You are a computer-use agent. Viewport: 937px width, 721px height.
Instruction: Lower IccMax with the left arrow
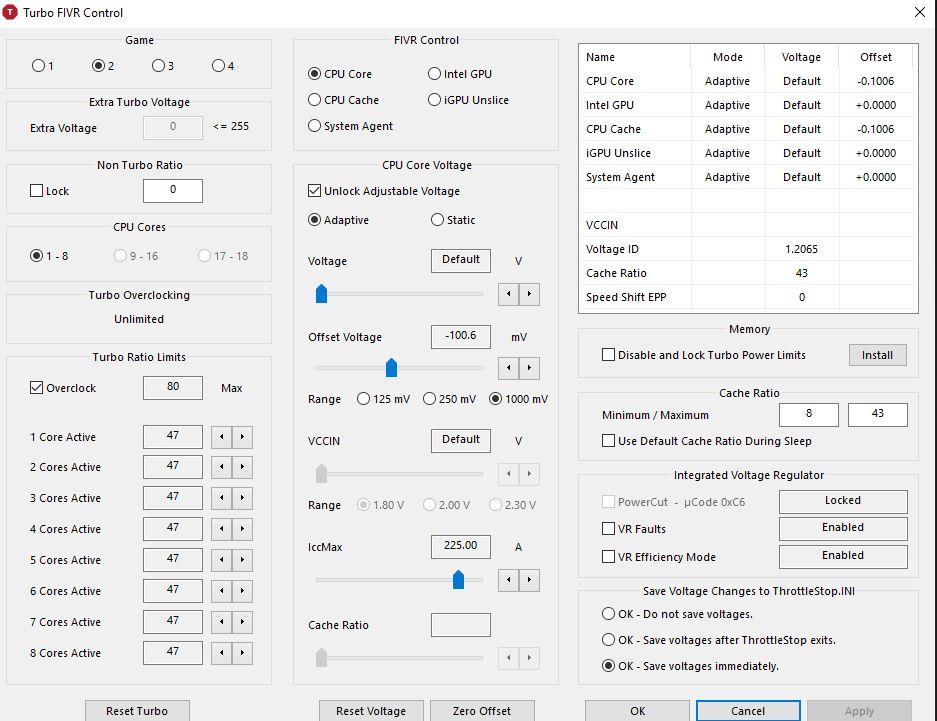(509, 580)
